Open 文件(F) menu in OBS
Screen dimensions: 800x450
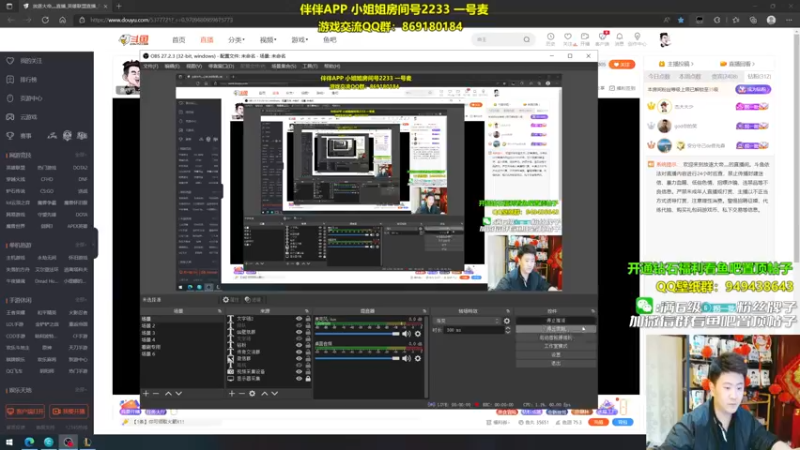(151, 66)
